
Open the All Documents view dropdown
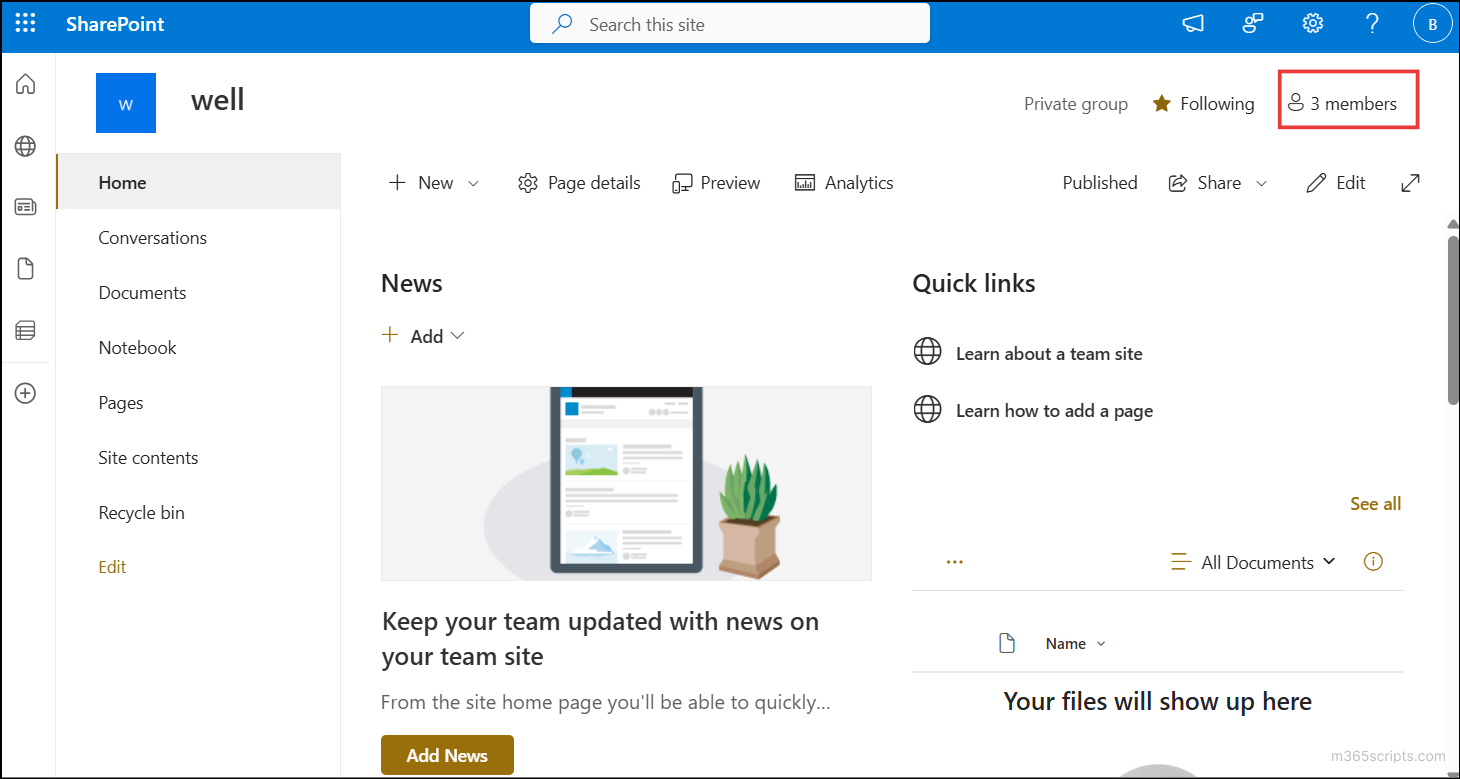(1253, 562)
